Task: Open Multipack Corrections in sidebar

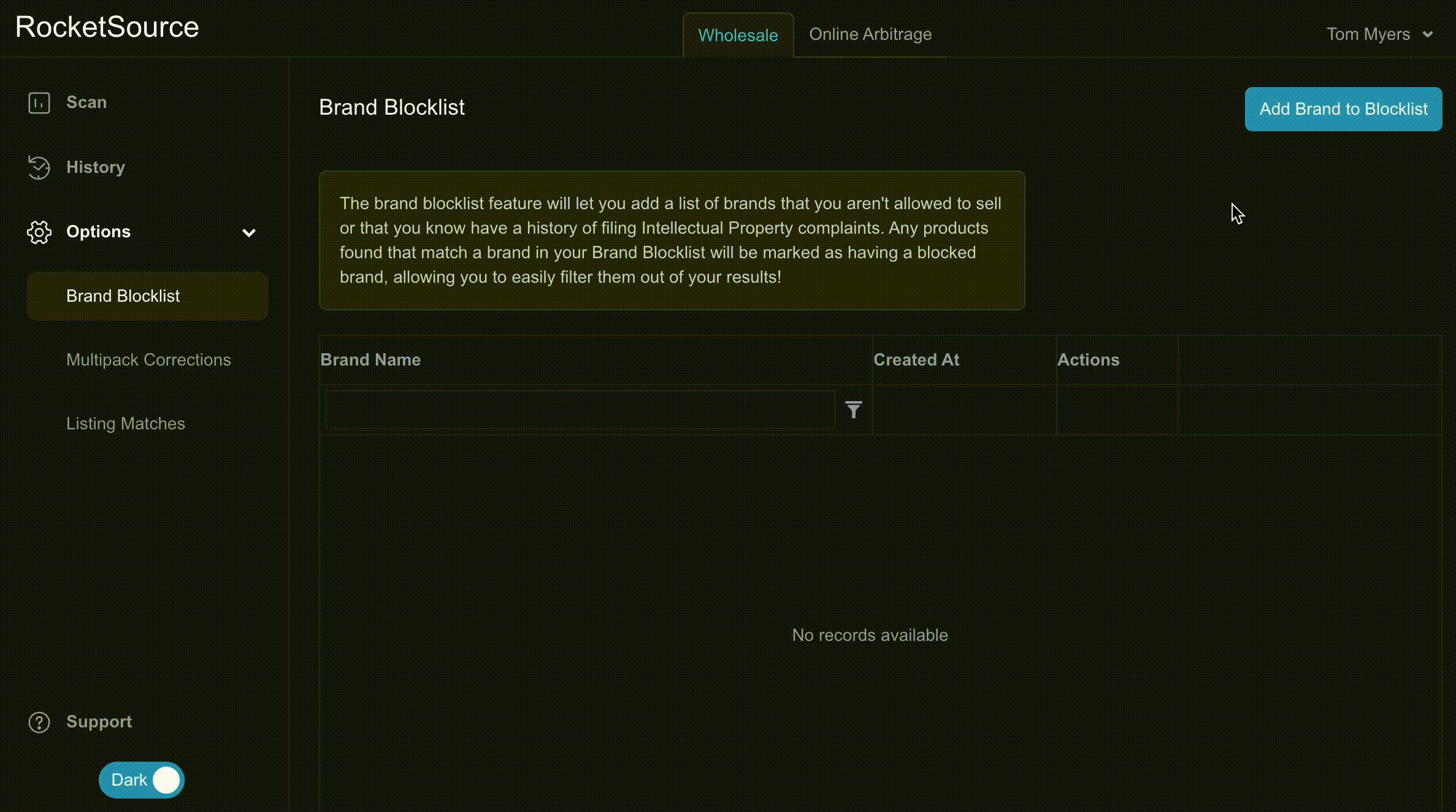Action: (148, 360)
